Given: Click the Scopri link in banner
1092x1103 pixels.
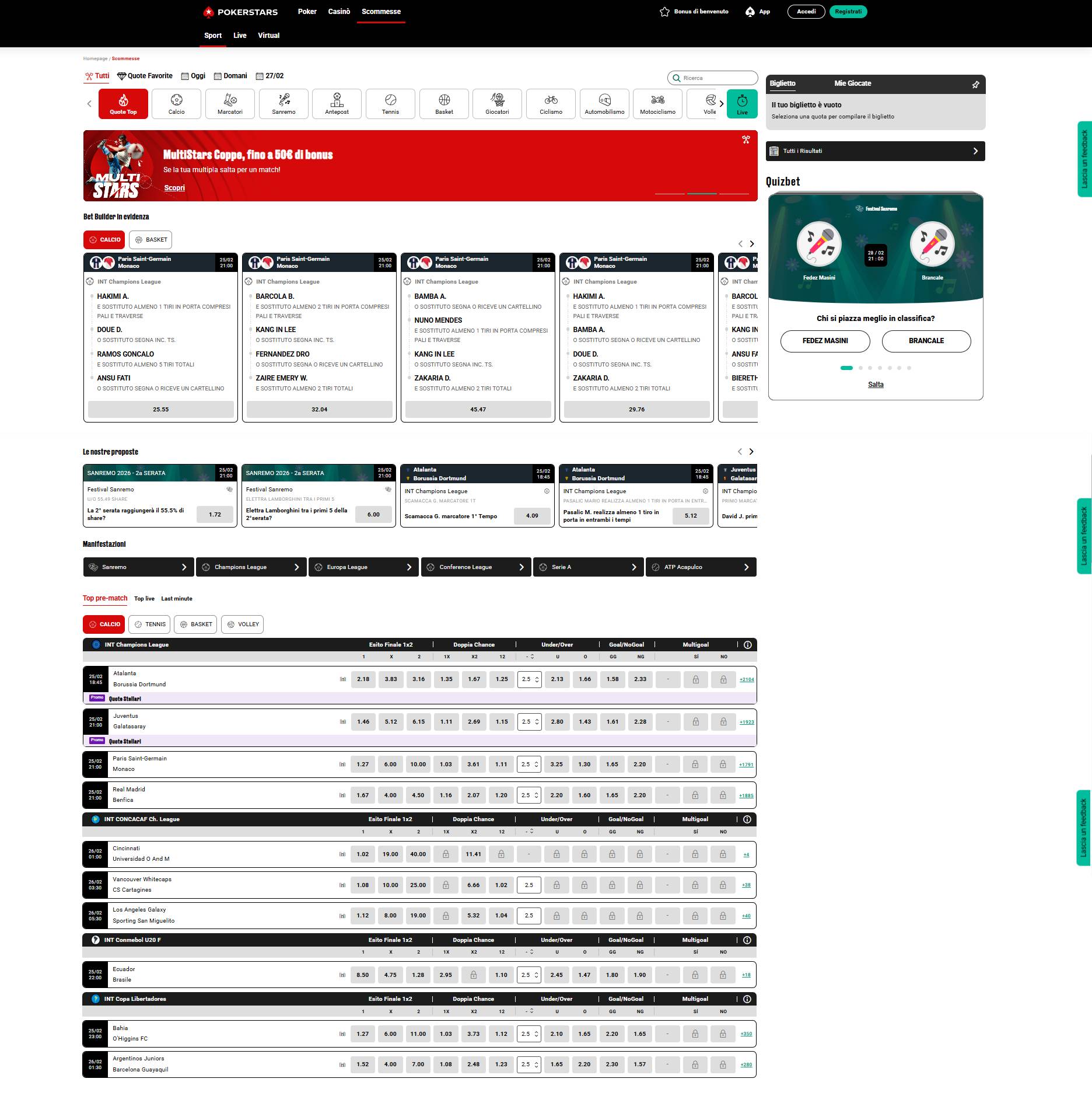Looking at the screenshot, I should 174,188.
